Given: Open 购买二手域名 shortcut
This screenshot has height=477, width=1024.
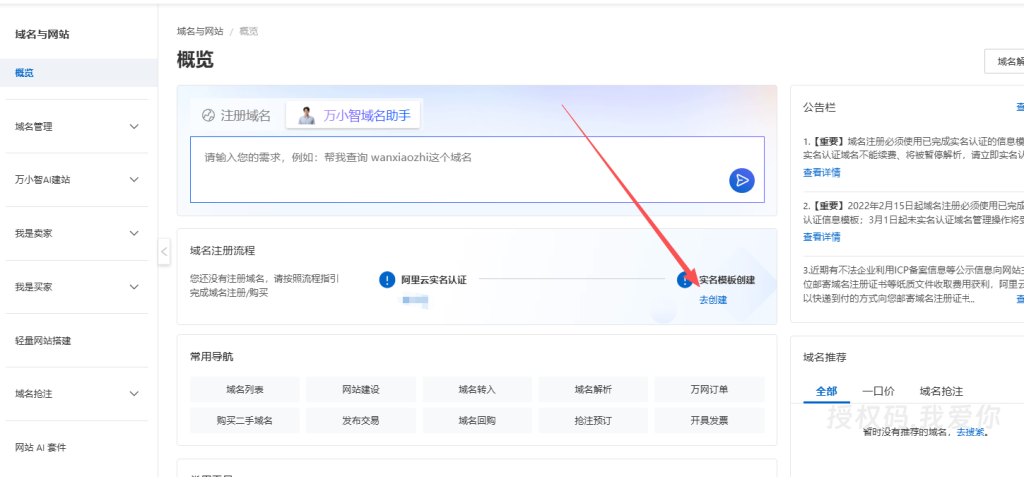Looking at the screenshot, I should (245, 420).
